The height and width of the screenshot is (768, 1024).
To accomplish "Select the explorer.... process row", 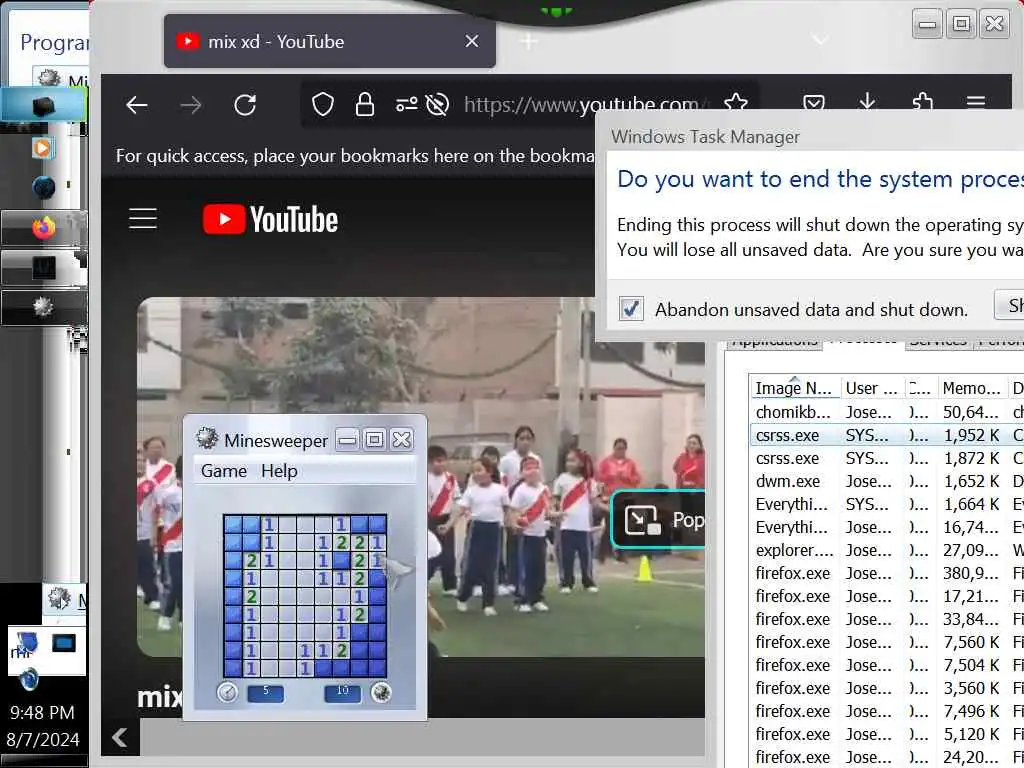I will pos(887,550).
